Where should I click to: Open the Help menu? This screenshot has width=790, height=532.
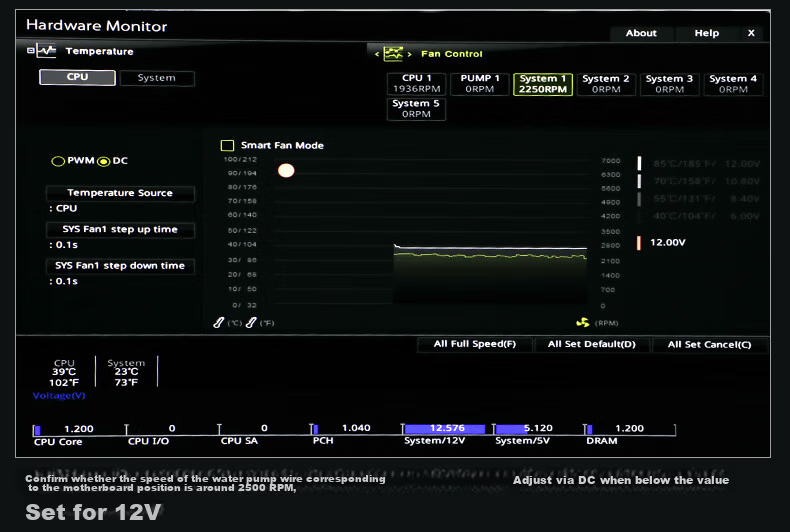[706, 33]
